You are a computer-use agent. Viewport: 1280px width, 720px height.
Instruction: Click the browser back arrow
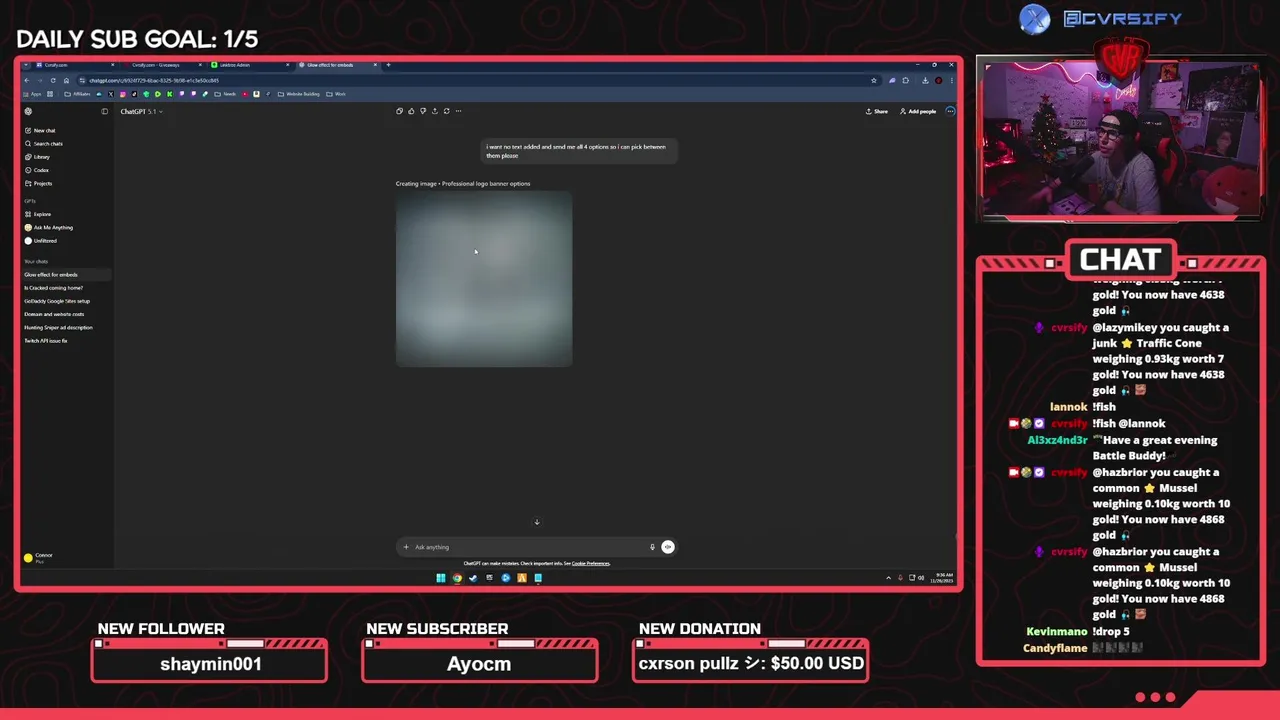point(28,80)
